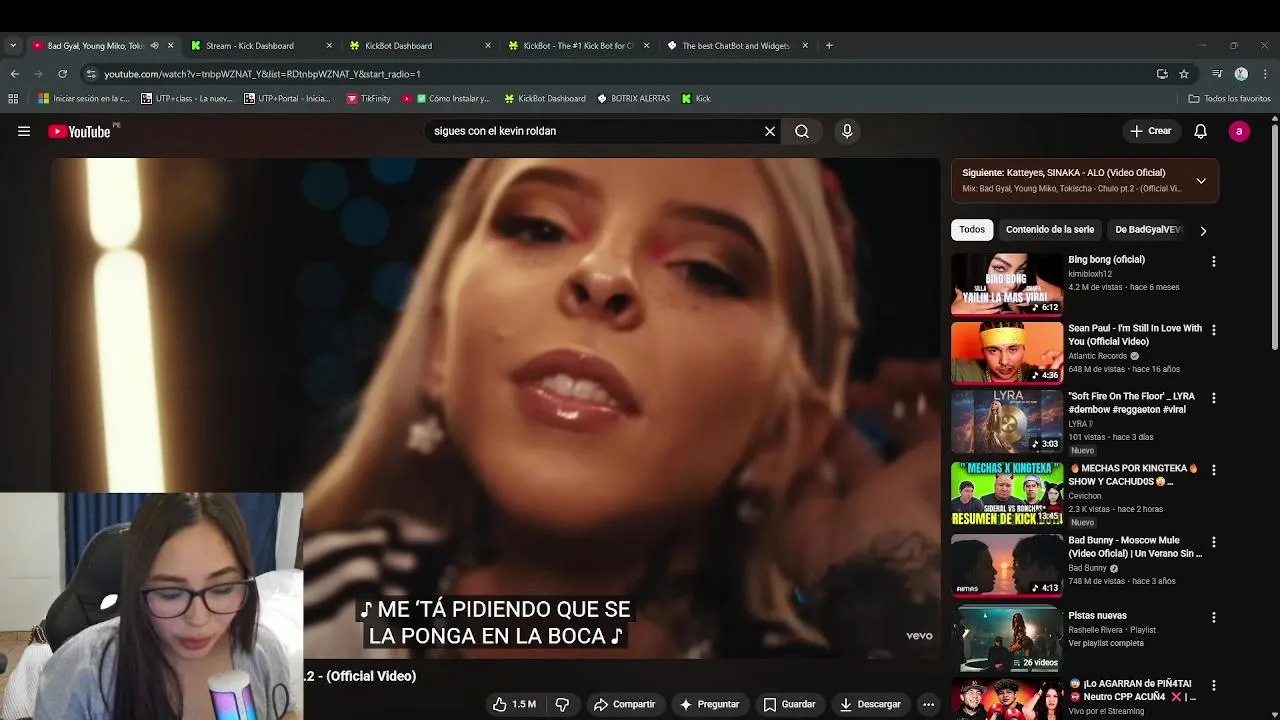Open the Atlantic Records channel link
The image size is (1280, 720).
pyautogui.click(x=1097, y=356)
